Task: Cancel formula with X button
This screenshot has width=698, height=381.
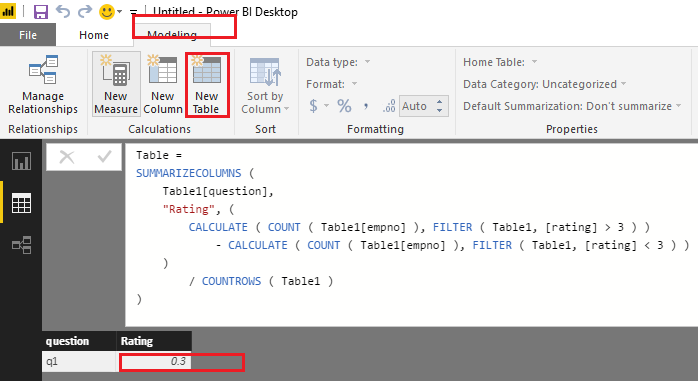Action: click(x=67, y=157)
